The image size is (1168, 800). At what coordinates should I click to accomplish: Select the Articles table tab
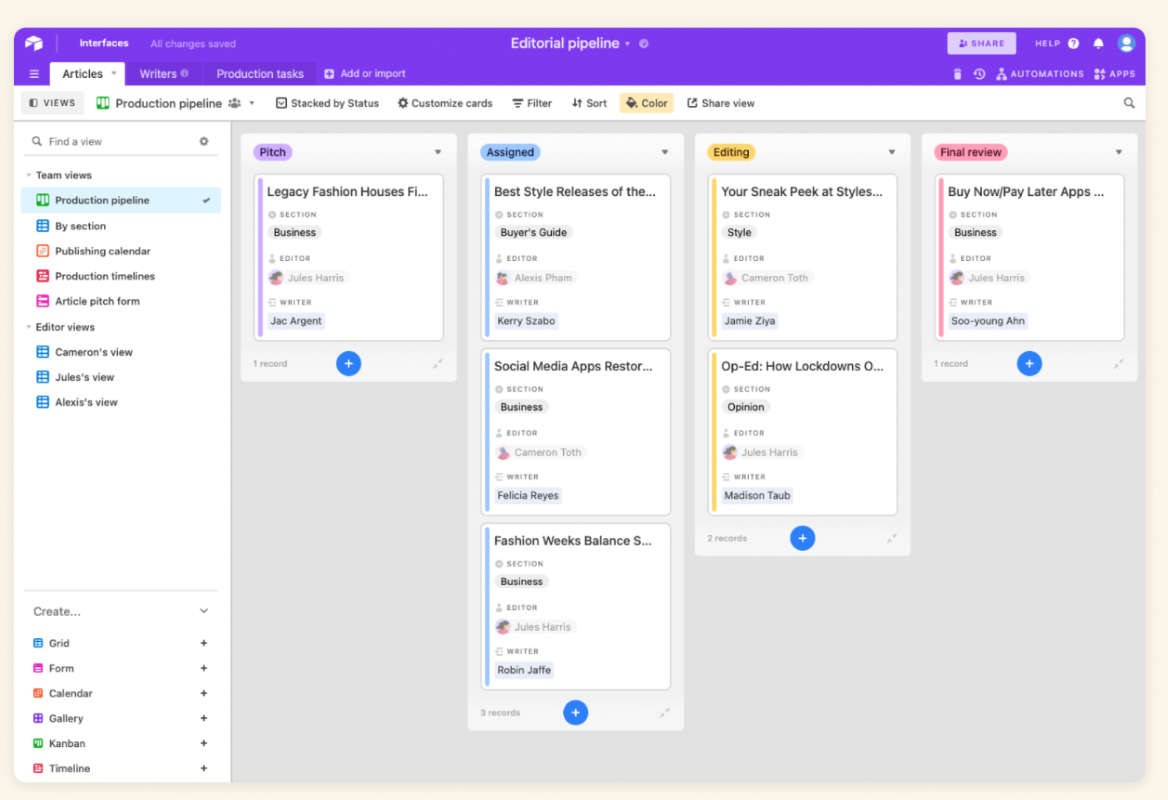(x=86, y=74)
